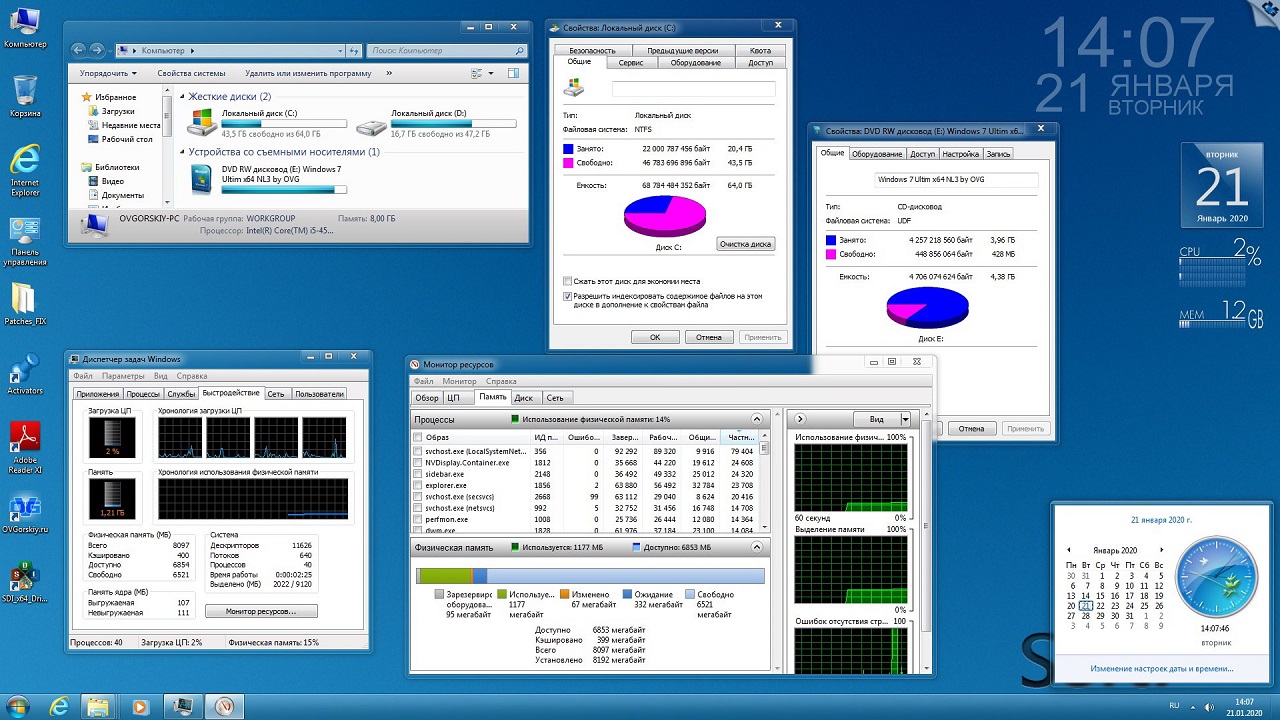Uncheck the 'Разрешить индексировать' indexing checkbox
Image resolution: width=1280 pixels, height=720 pixels.
568,296
